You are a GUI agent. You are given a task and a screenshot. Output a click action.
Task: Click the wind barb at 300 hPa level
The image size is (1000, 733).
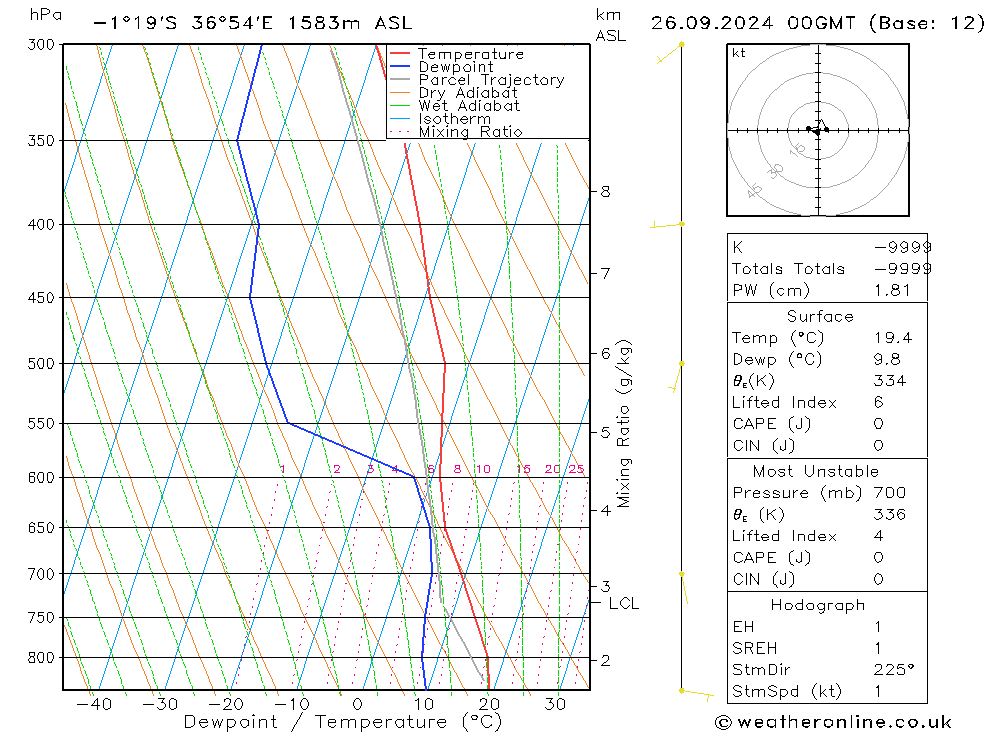pos(670,53)
